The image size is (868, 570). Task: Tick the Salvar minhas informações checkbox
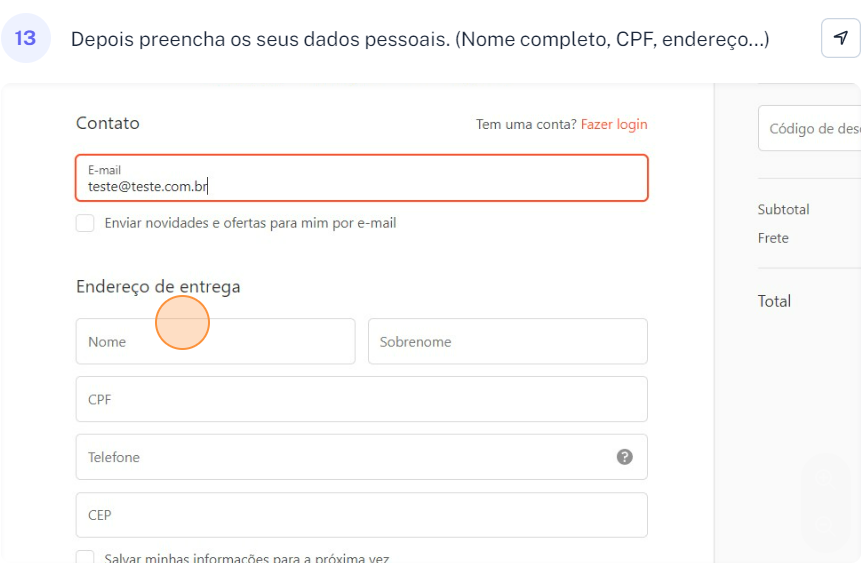click(x=85, y=559)
